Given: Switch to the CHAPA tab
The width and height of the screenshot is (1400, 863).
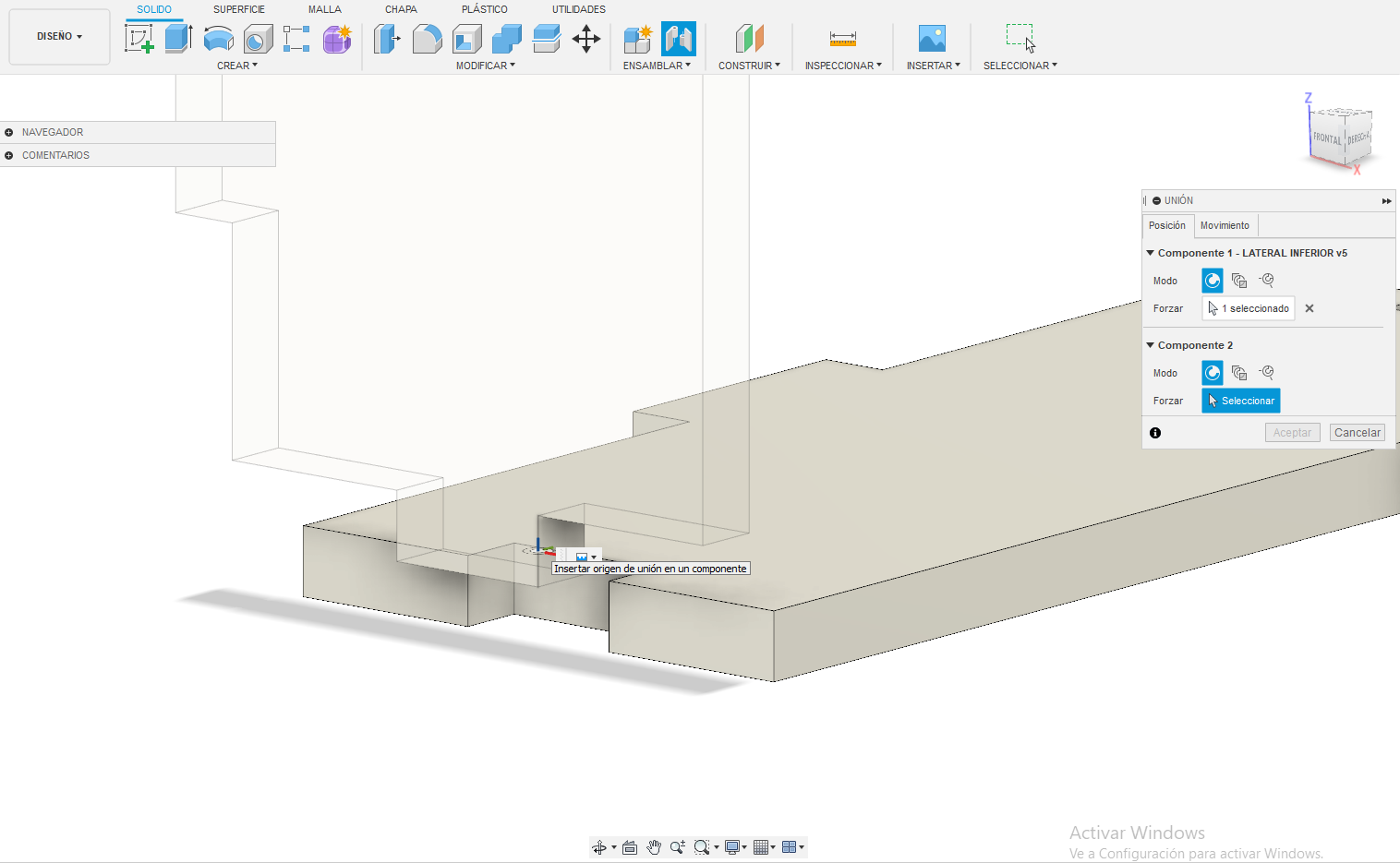Looking at the screenshot, I should (x=401, y=9).
